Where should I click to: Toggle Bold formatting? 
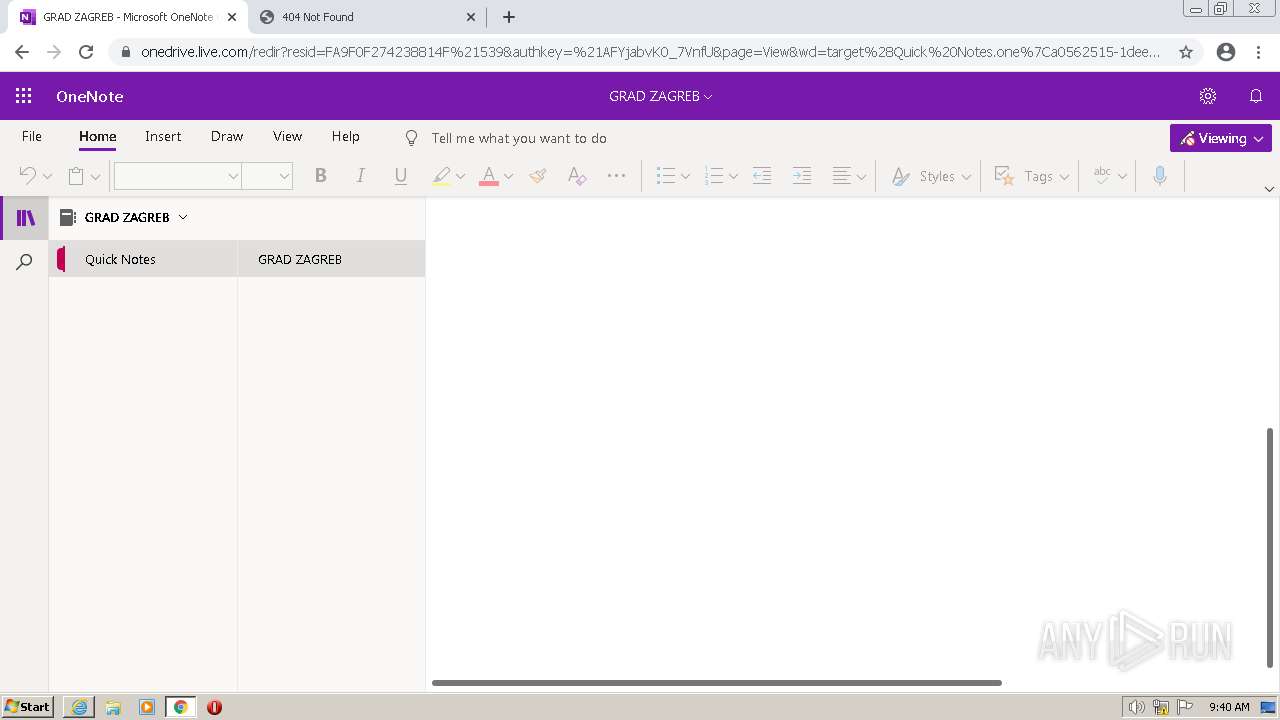(321, 176)
